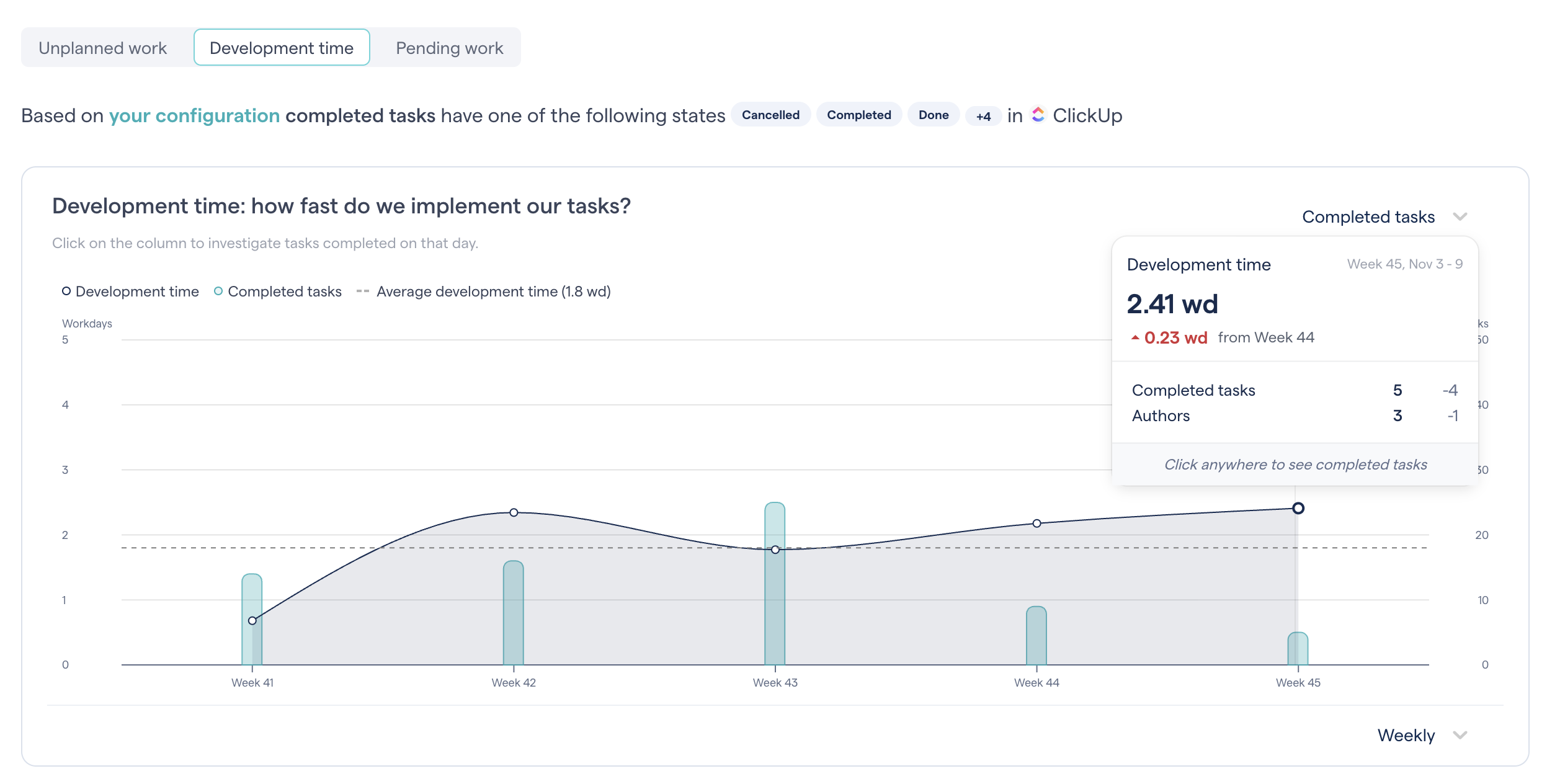This screenshot has width=1547, height=784.
Task: Toggle the Done status pill
Action: [x=933, y=115]
